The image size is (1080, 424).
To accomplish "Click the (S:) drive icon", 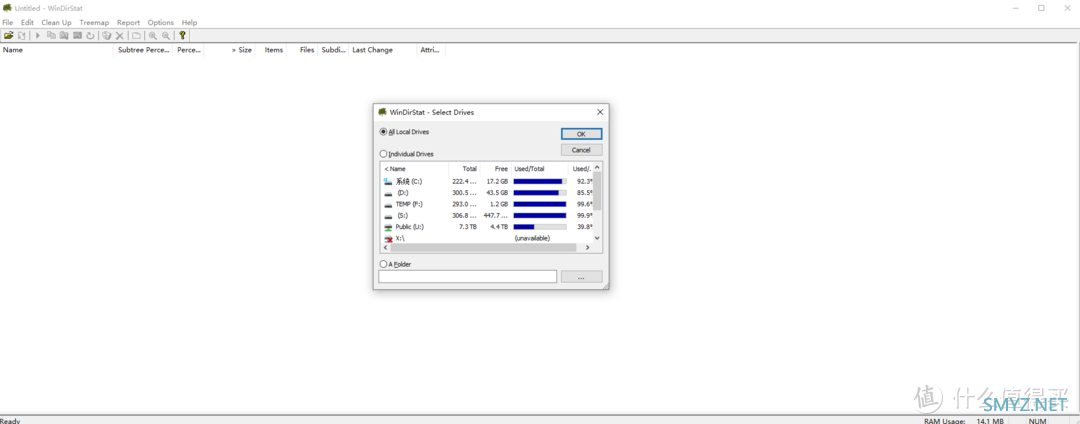I will click(x=388, y=215).
